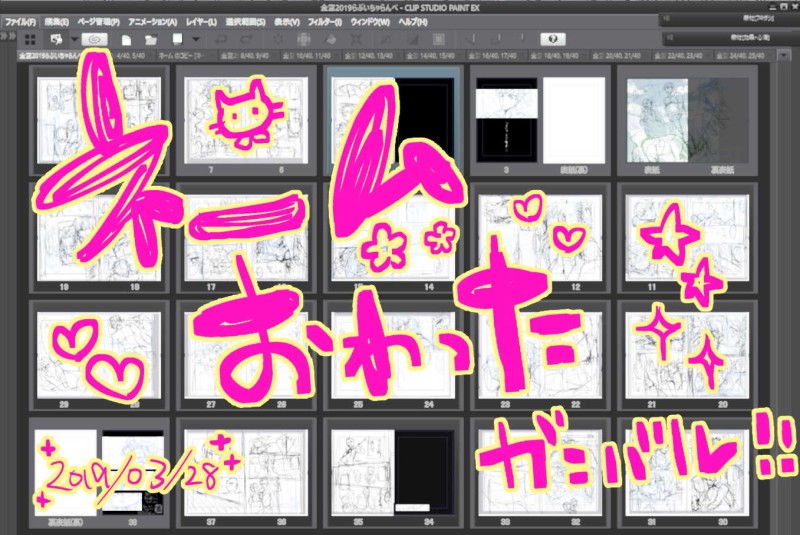Open the 編集(E) menu
This screenshot has width=800, height=535.
pos(56,22)
